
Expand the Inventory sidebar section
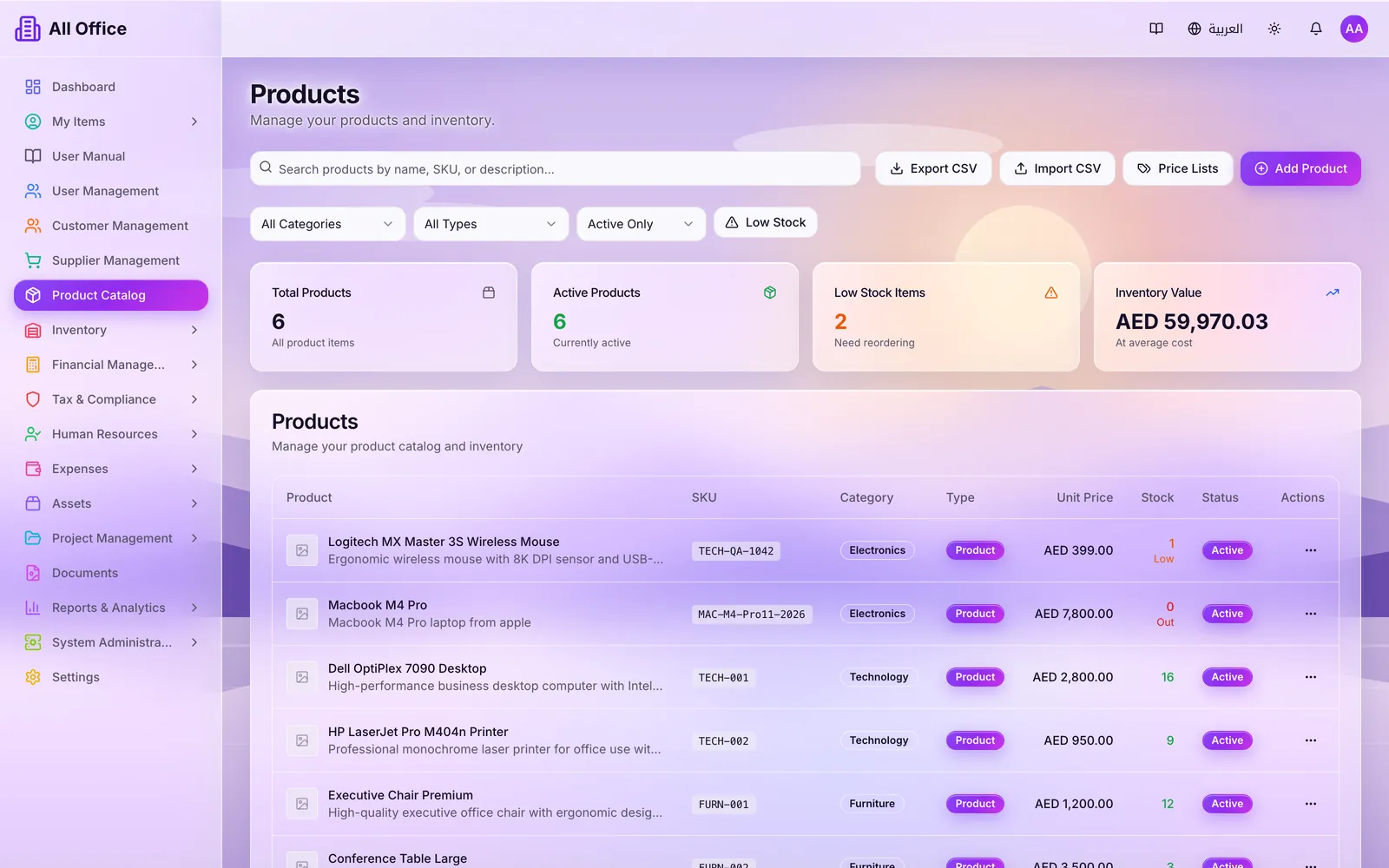(x=111, y=330)
